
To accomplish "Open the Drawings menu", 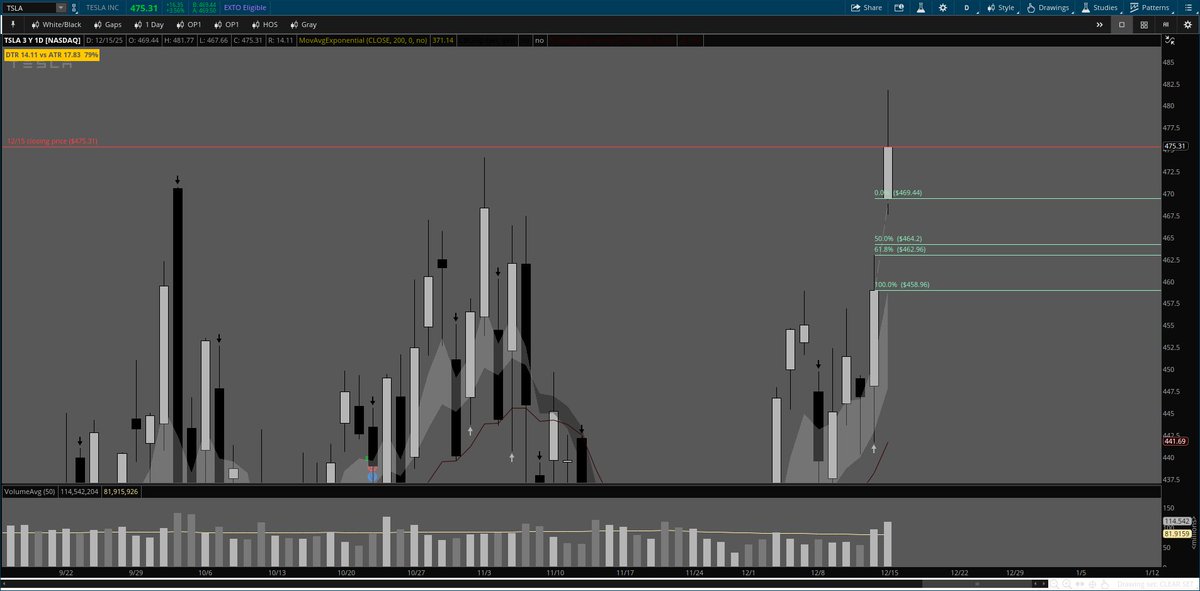I will click(1047, 7).
